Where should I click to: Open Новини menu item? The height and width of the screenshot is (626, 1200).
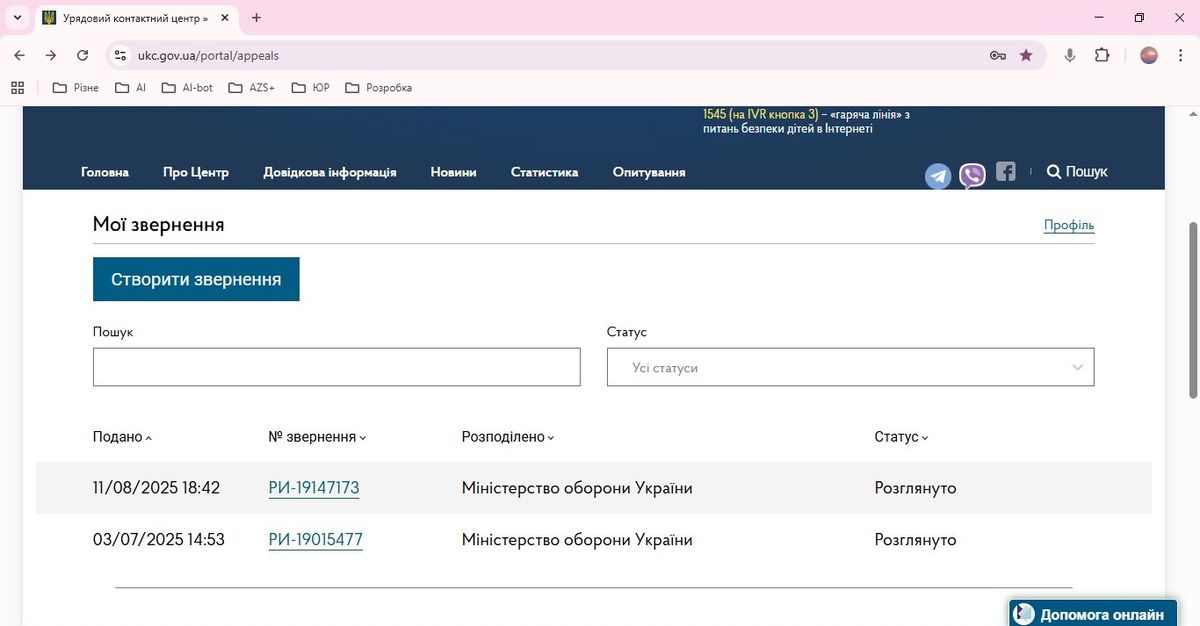pos(453,172)
